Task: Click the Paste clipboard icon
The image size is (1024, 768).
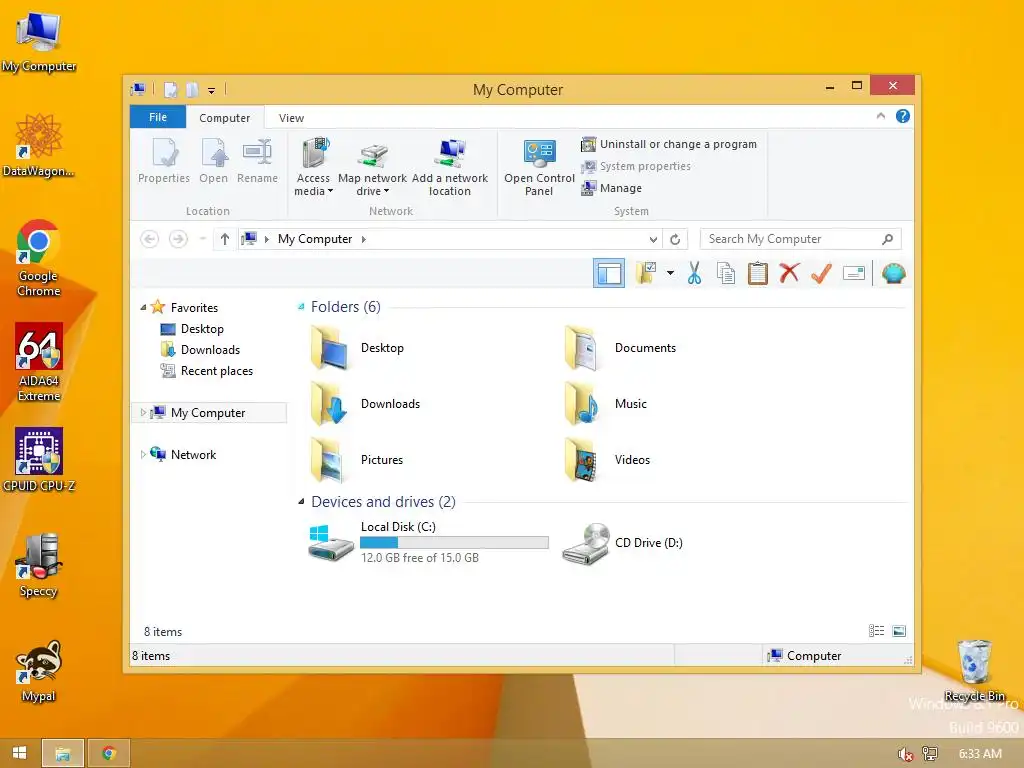Action: [x=758, y=273]
